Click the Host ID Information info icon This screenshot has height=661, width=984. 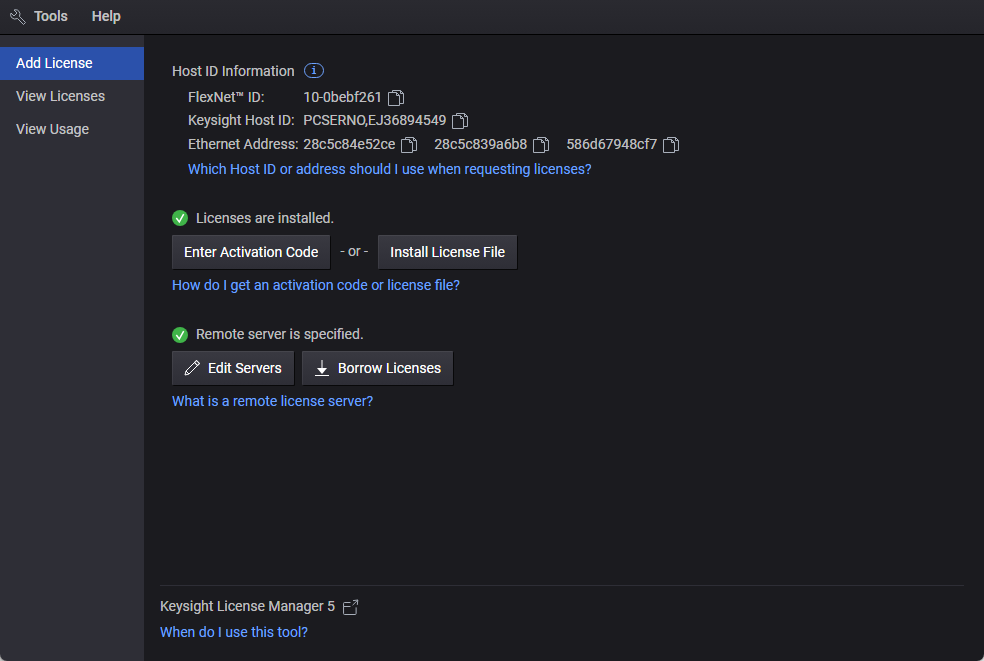click(x=314, y=71)
